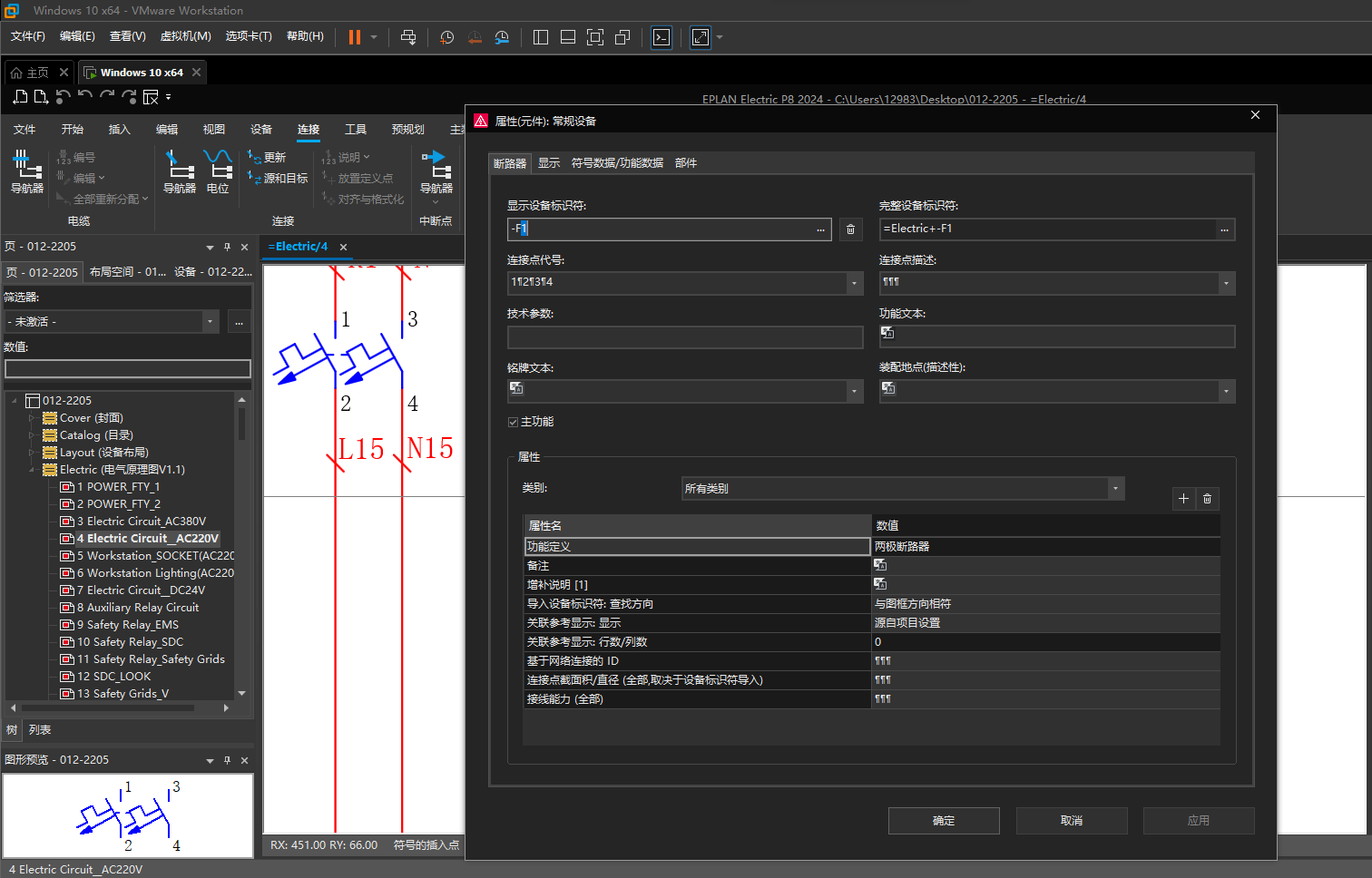1372x878 pixels.
Task: Open the category (类别) dropdown
Action: click(x=1115, y=489)
